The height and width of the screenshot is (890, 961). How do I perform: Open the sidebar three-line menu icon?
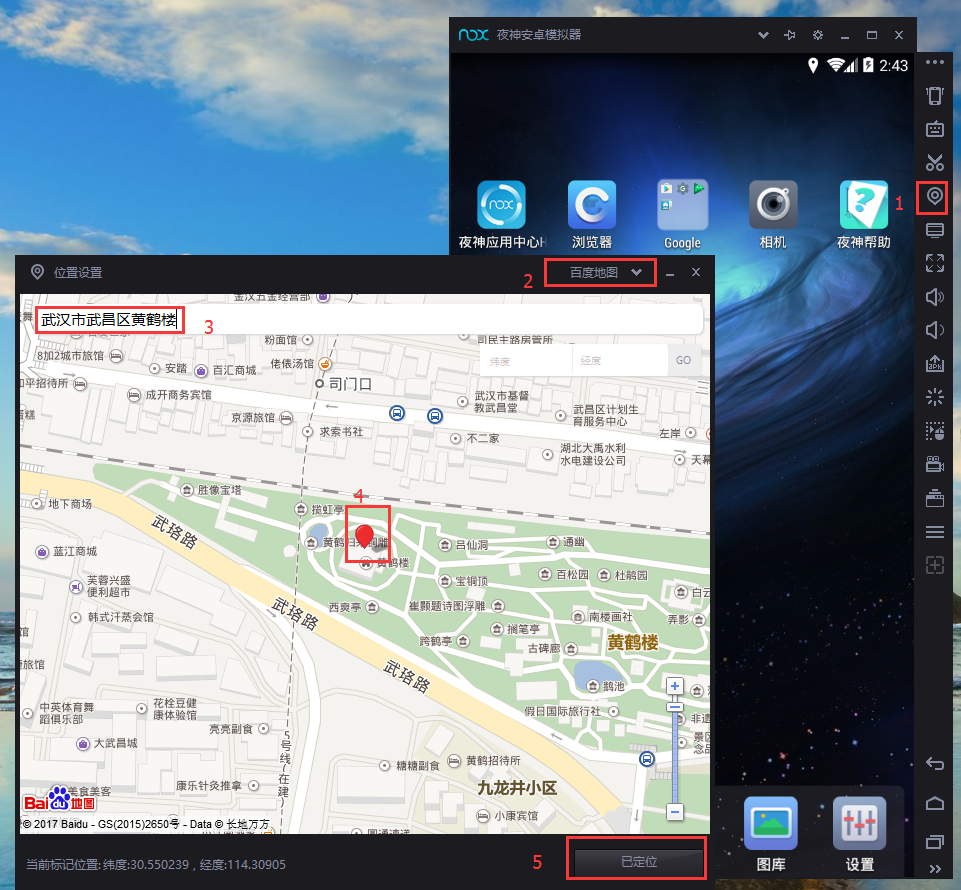click(x=935, y=531)
